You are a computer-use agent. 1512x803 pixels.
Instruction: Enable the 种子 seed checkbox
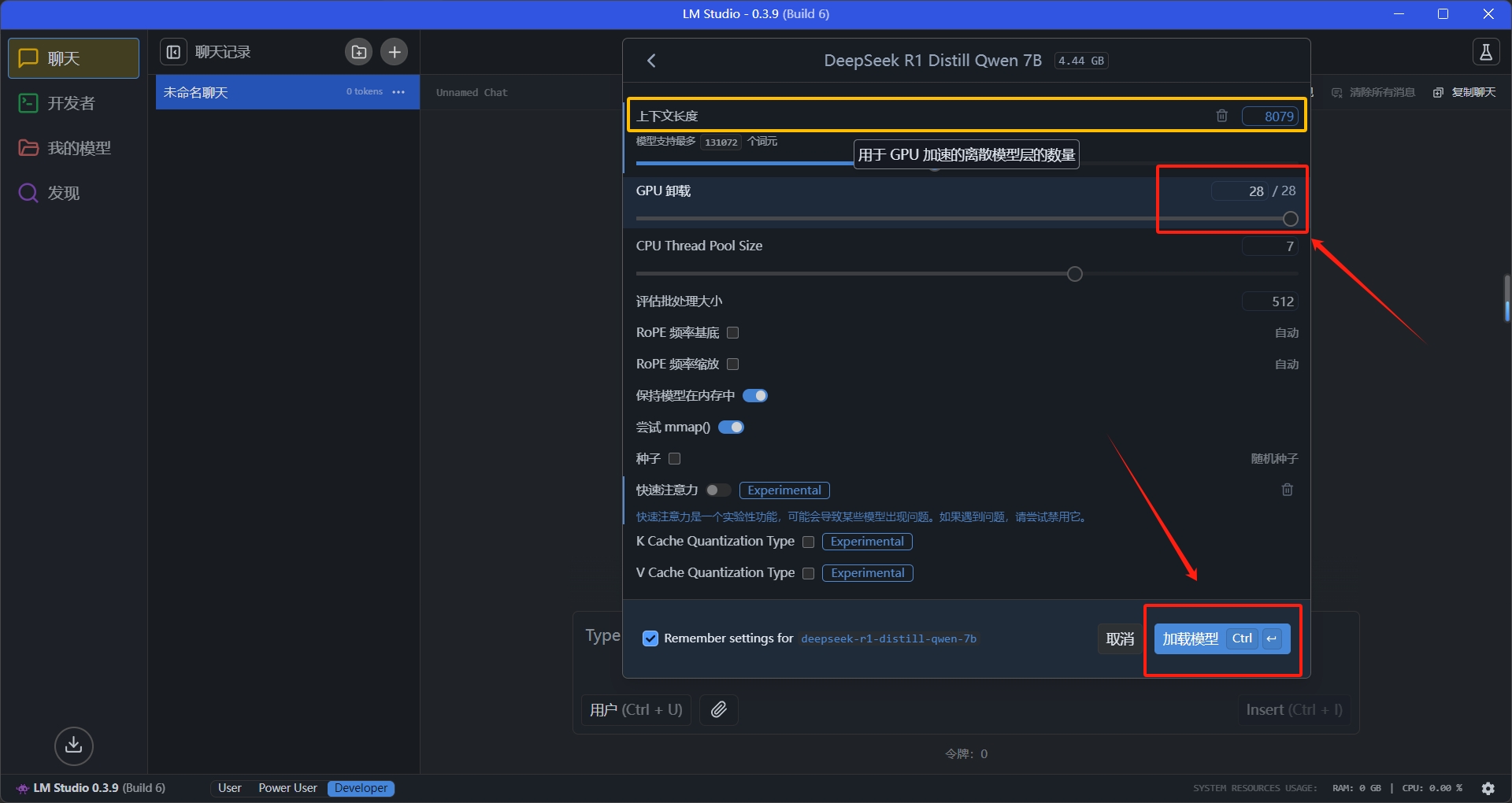click(x=675, y=458)
